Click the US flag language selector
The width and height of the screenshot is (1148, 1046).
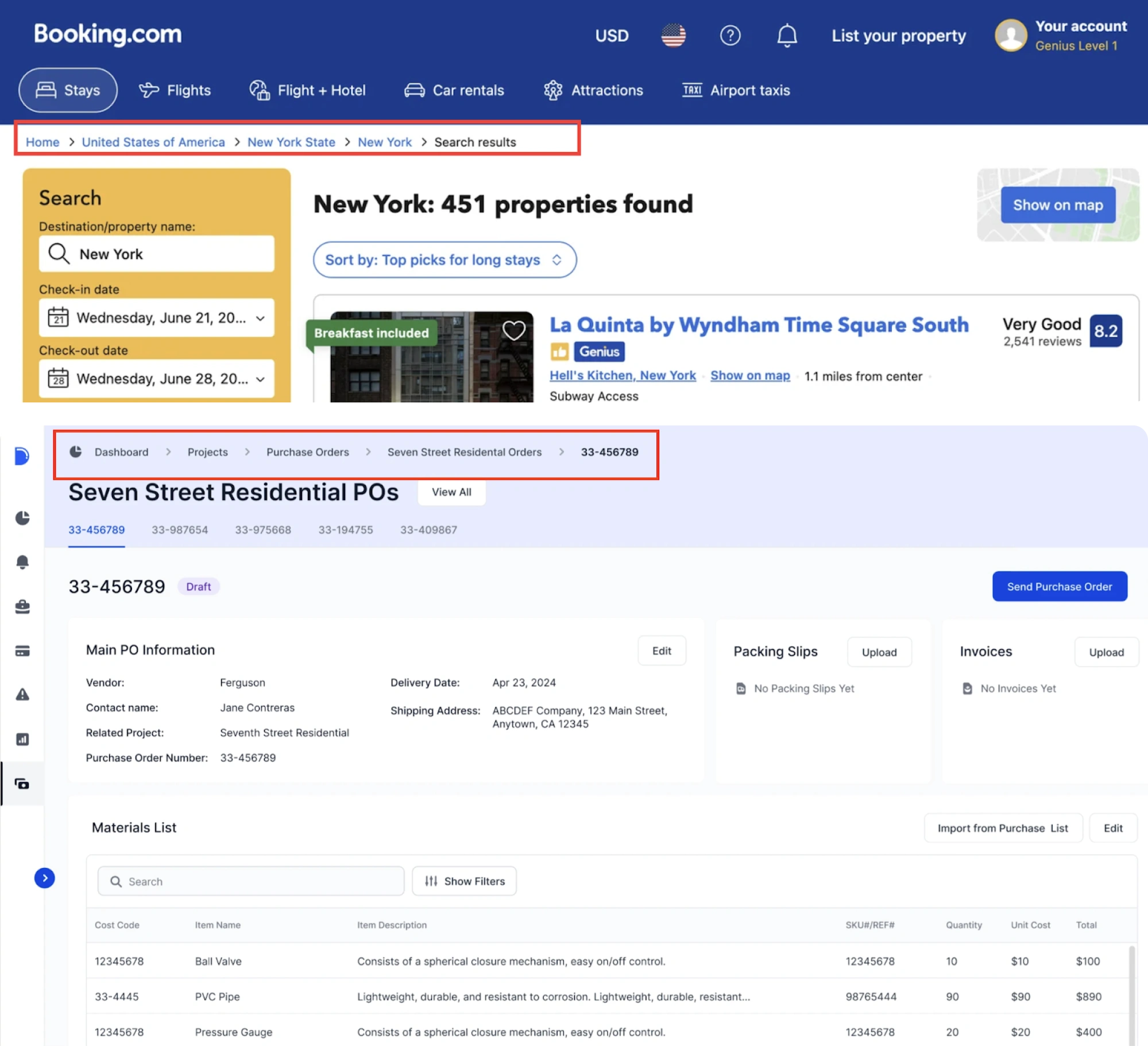point(673,35)
